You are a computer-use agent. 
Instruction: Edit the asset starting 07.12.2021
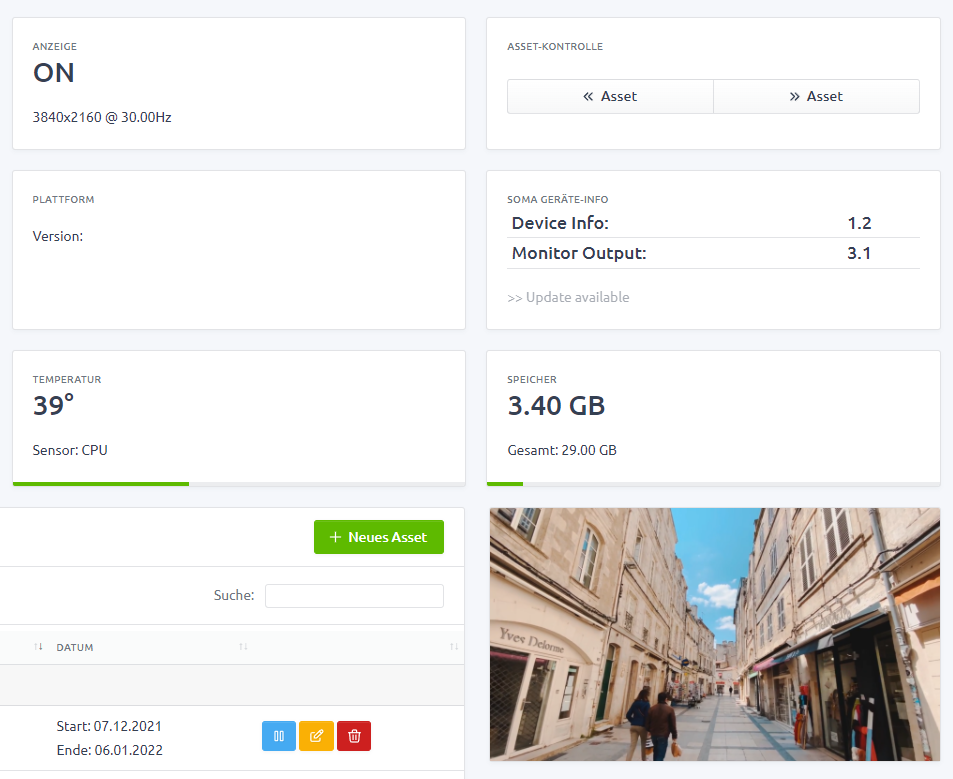click(x=316, y=735)
